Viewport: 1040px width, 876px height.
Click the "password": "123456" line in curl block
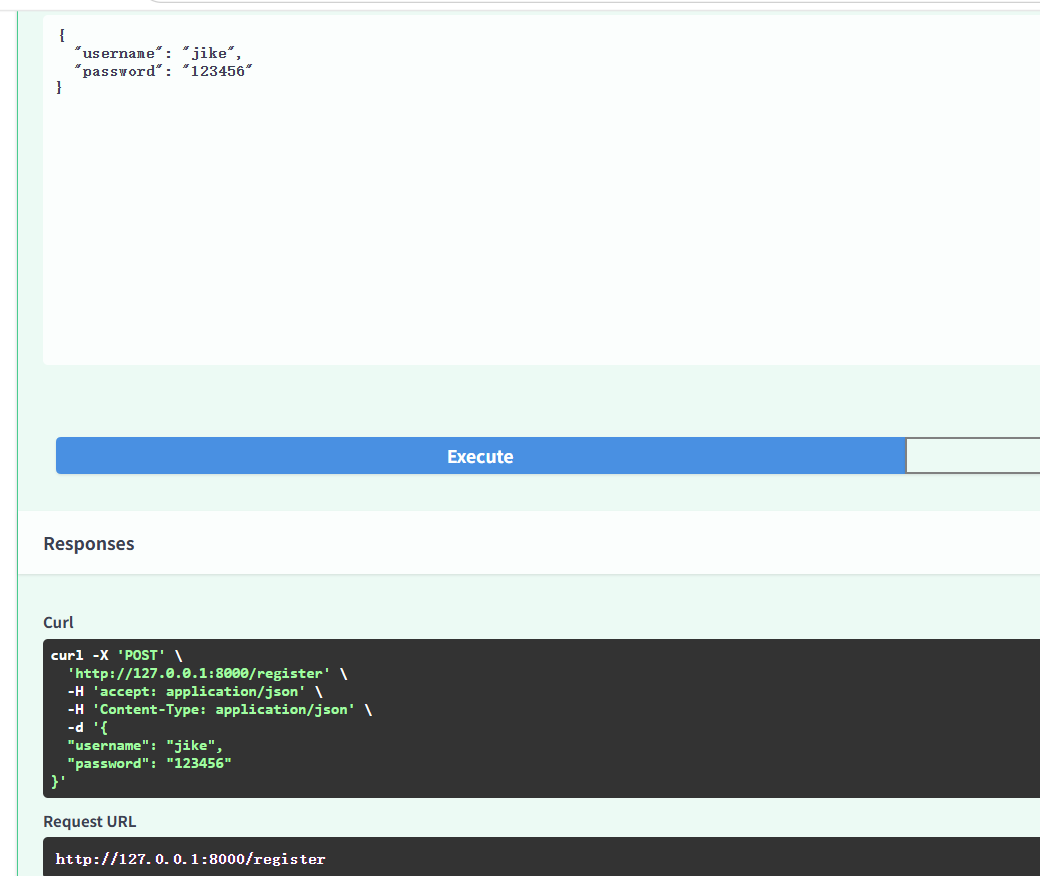click(149, 763)
